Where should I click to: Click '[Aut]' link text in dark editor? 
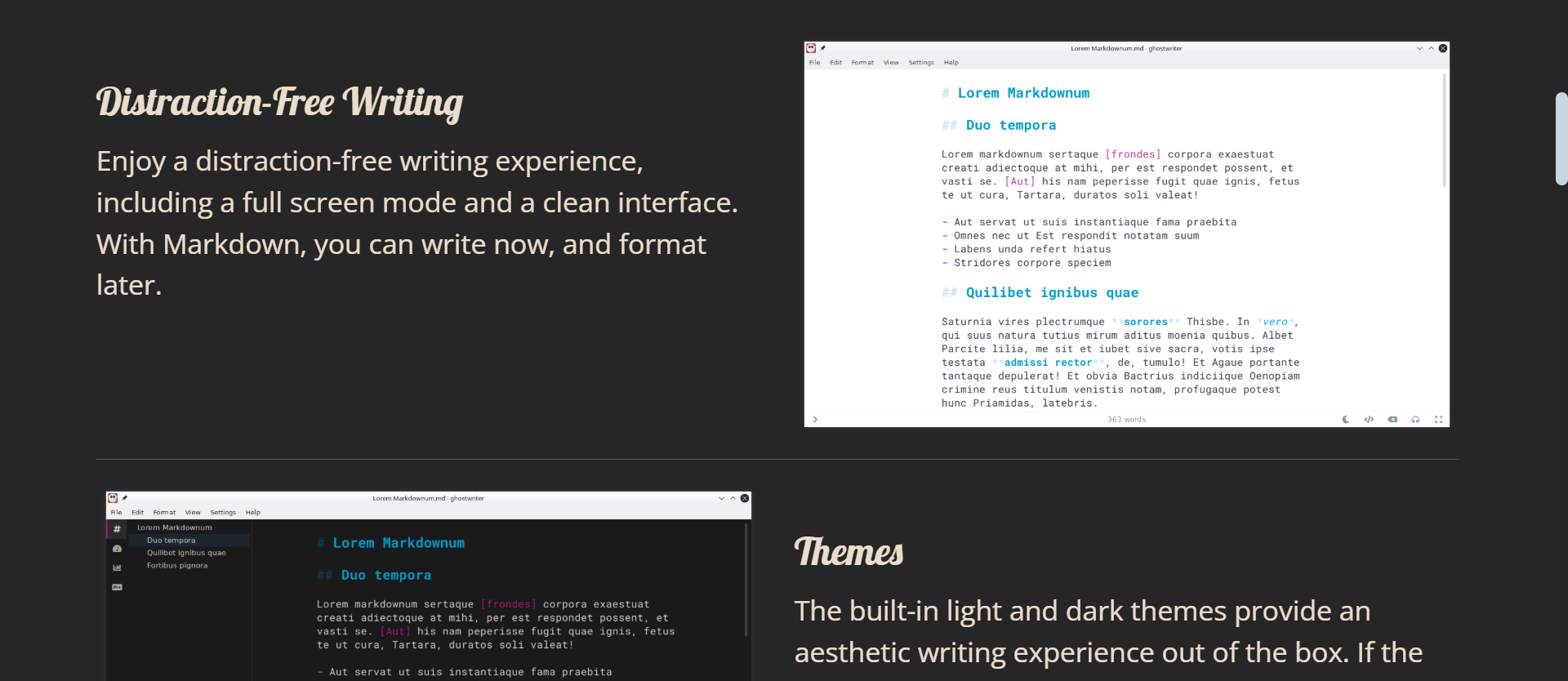(x=395, y=631)
